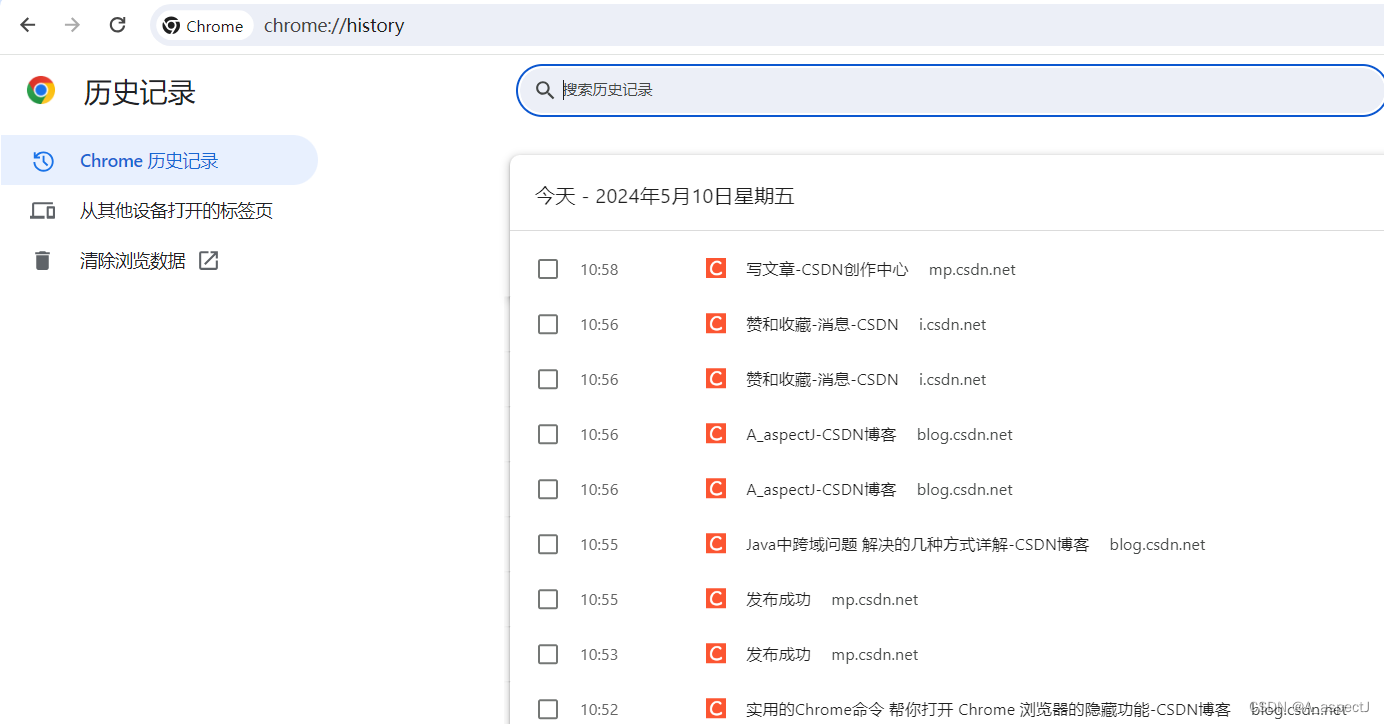
Task: Click the trash can icon in sidebar
Action: pos(42,260)
